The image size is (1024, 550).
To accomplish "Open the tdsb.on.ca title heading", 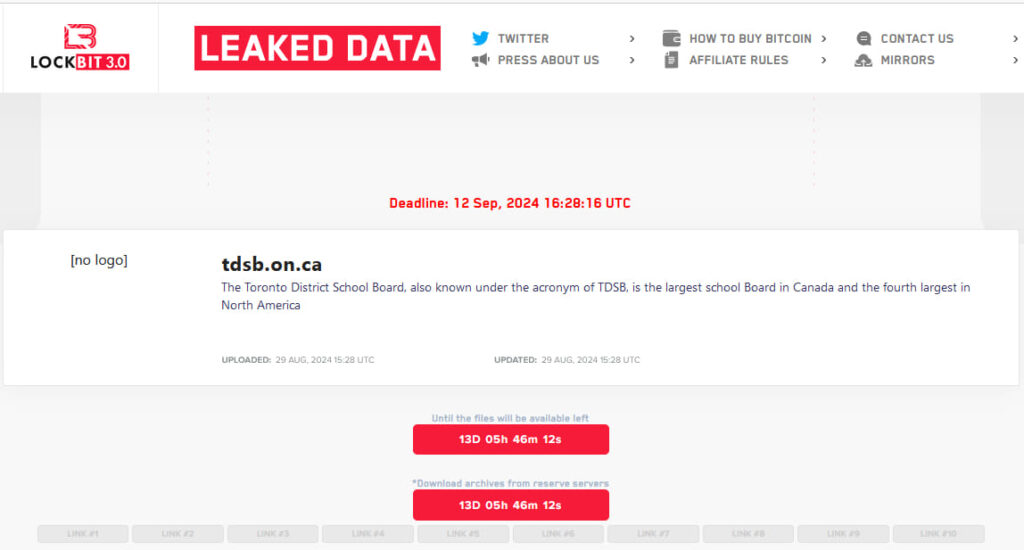I will pos(272,265).
